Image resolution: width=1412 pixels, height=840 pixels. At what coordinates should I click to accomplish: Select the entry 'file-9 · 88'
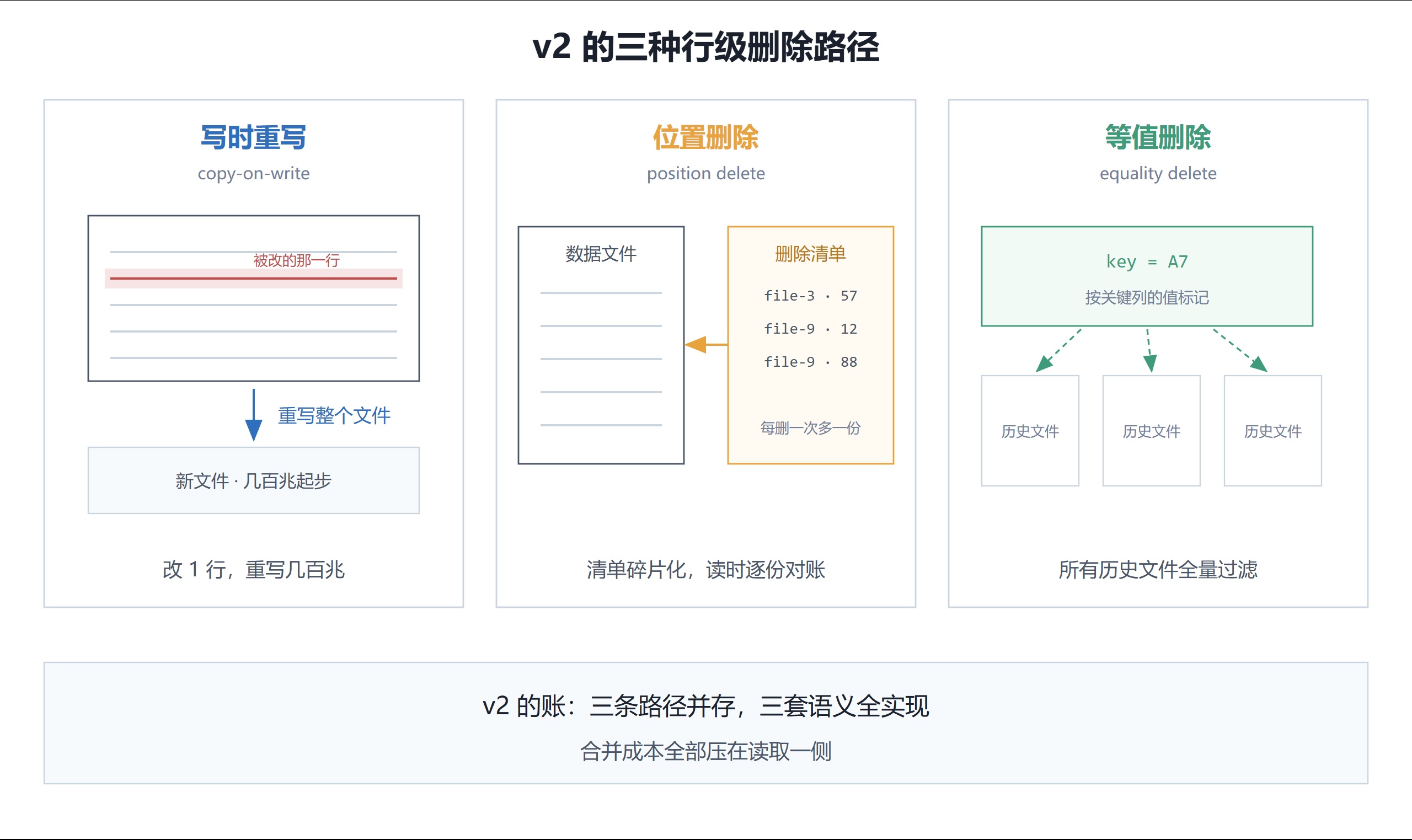[810, 362]
